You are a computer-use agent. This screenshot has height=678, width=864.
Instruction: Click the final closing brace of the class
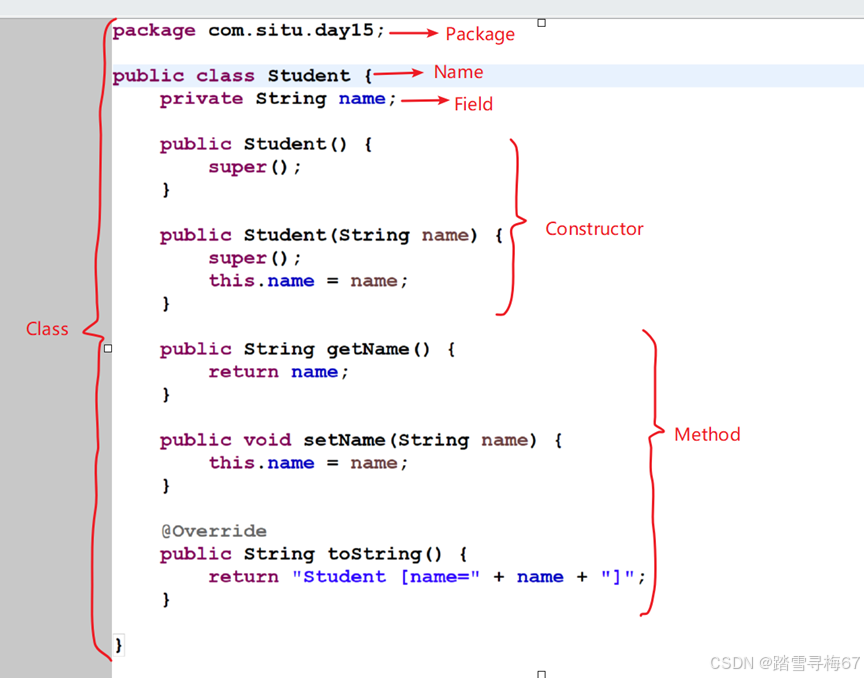point(118,645)
